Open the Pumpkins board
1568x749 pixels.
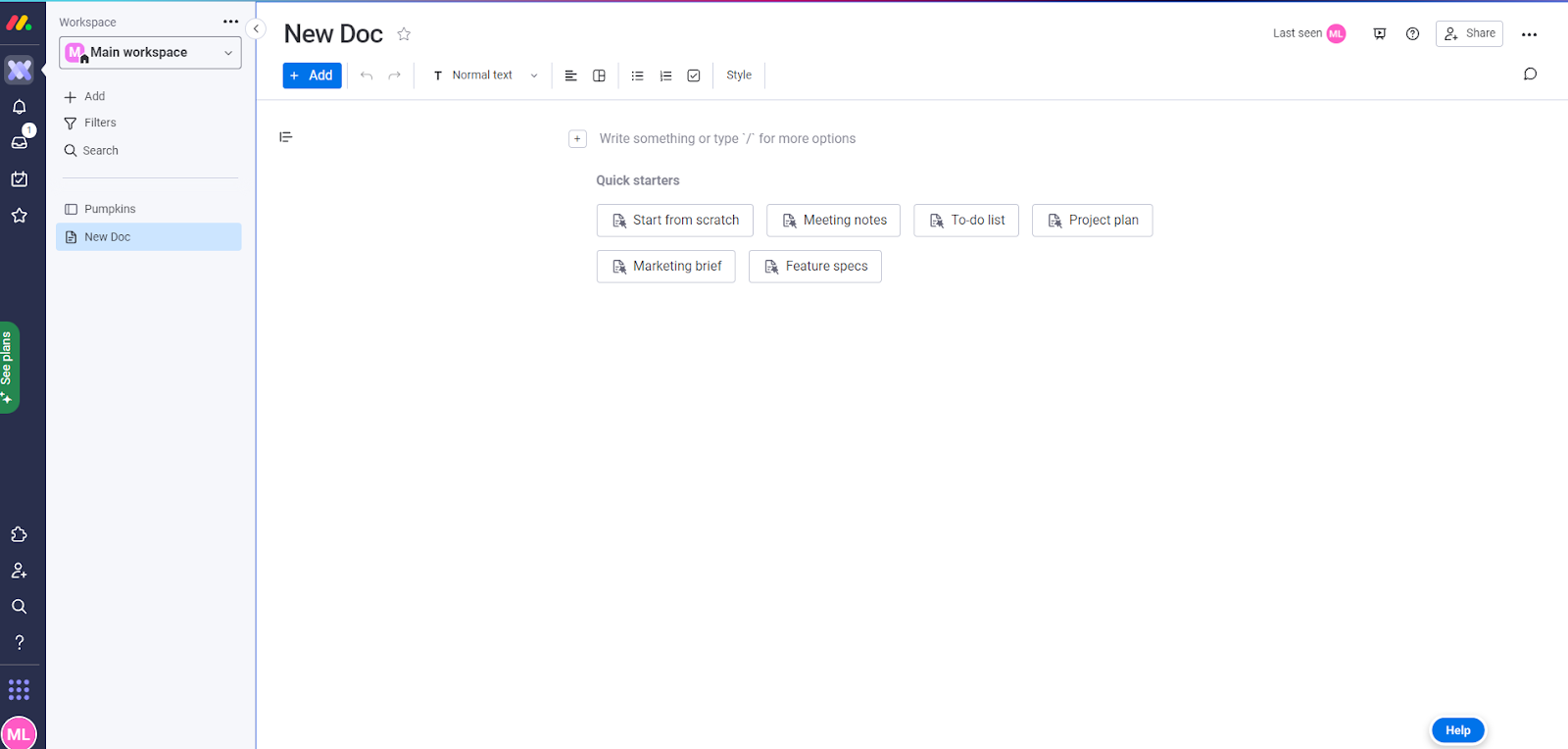pyautogui.click(x=110, y=209)
